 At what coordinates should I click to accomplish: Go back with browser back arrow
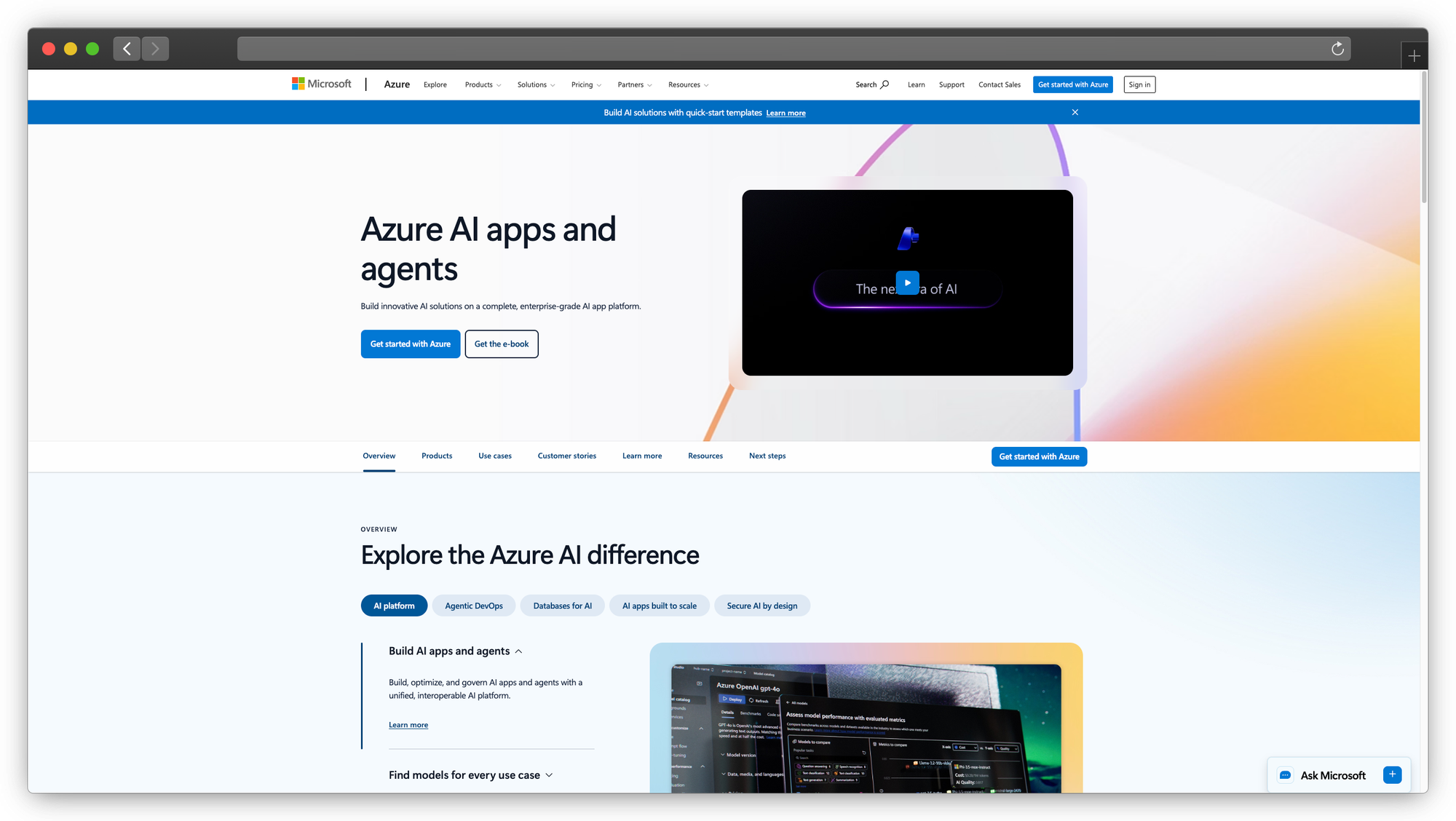[x=127, y=49]
